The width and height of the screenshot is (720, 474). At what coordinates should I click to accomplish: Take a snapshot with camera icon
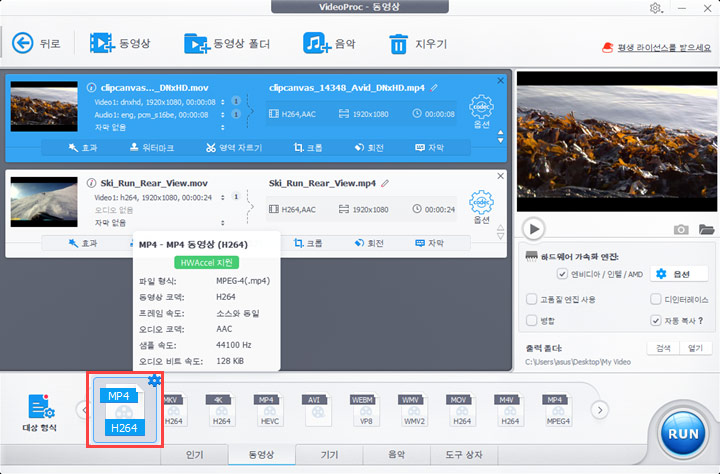click(x=681, y=229)
